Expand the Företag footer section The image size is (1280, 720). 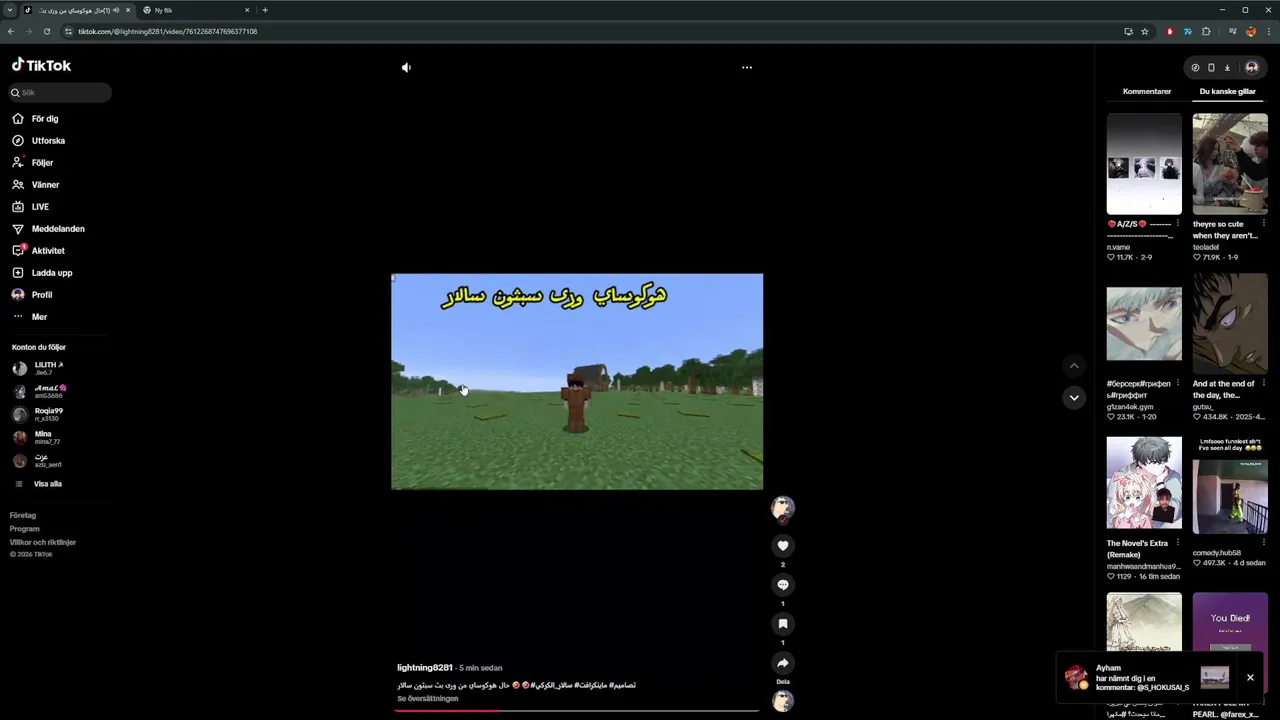click(x=23, y=515)
